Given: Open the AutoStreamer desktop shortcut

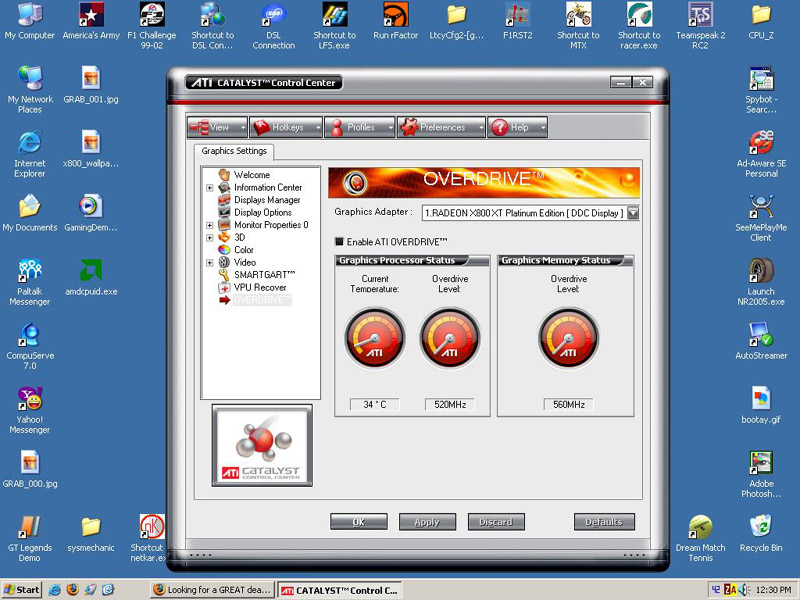Looking at the screenshot, I should [761, 341].
